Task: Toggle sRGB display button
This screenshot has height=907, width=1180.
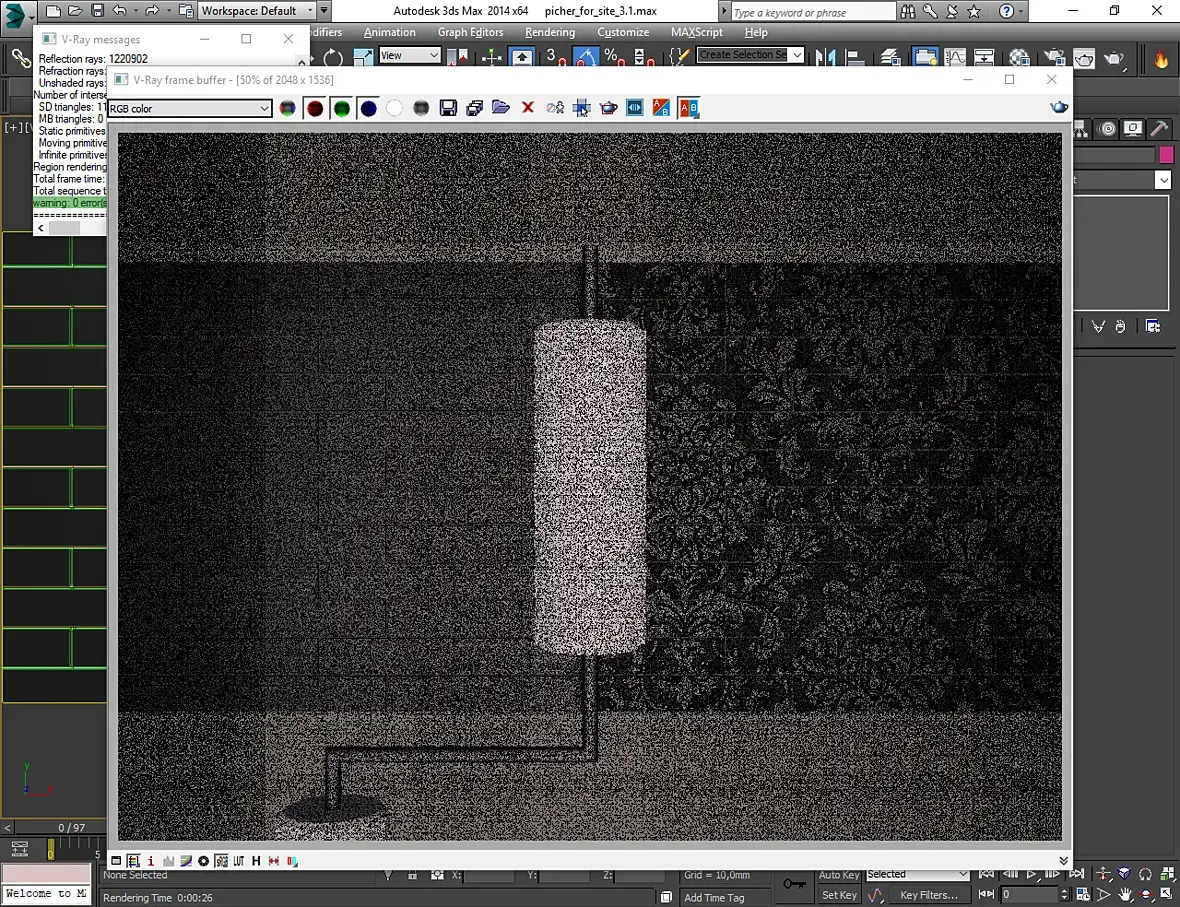Action: (221, 861)
